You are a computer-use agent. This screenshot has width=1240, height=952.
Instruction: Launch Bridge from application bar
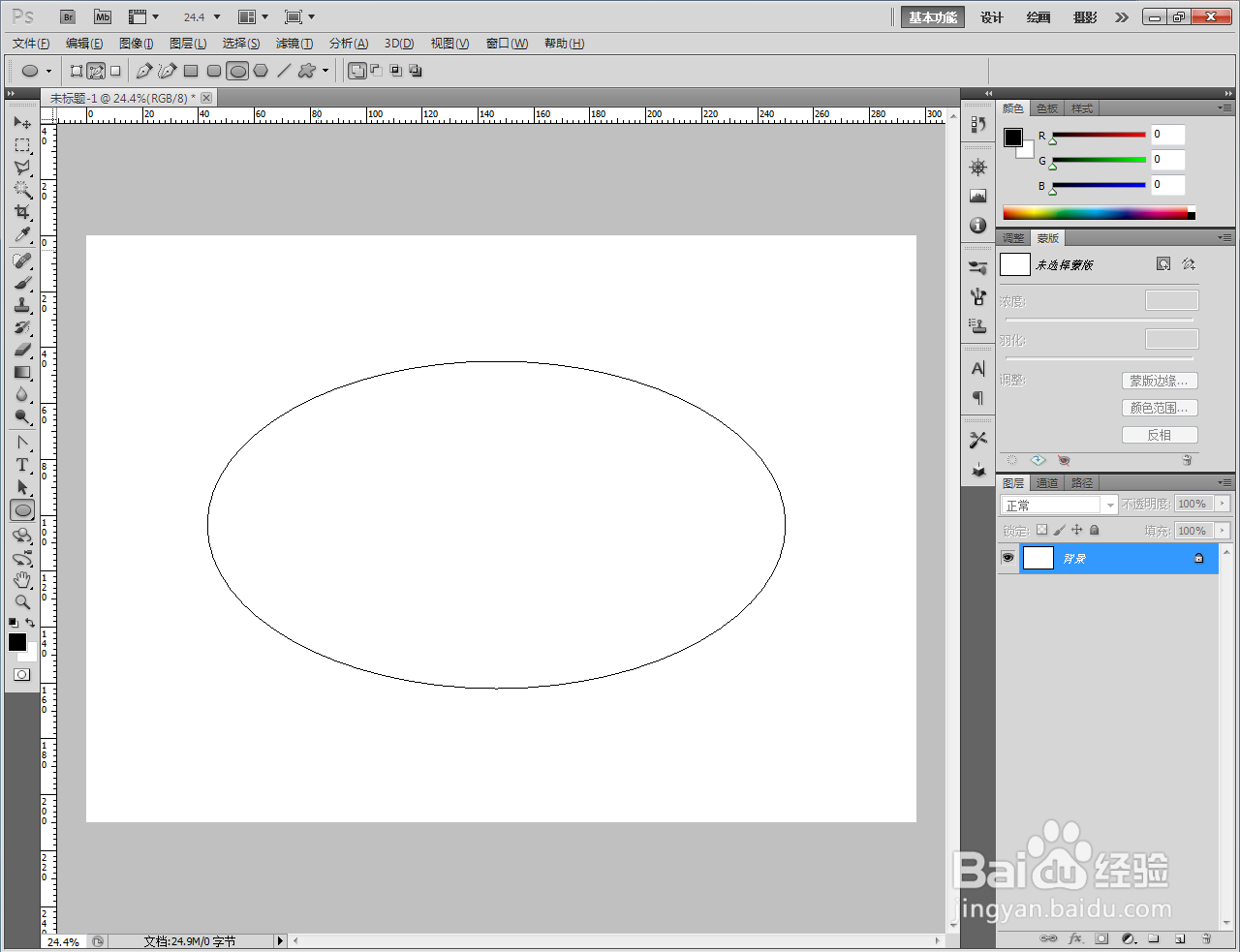click(x=68, y=17)
